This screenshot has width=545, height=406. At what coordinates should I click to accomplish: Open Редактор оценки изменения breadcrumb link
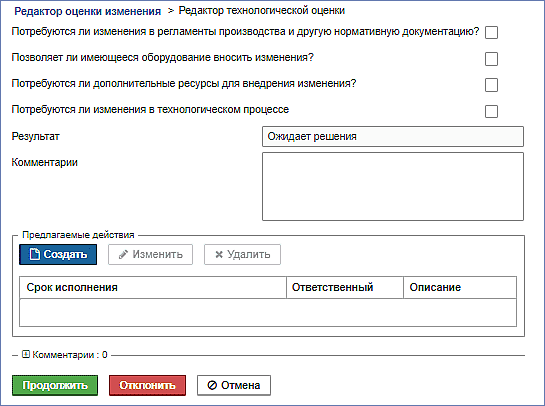(x=88, y=11)
